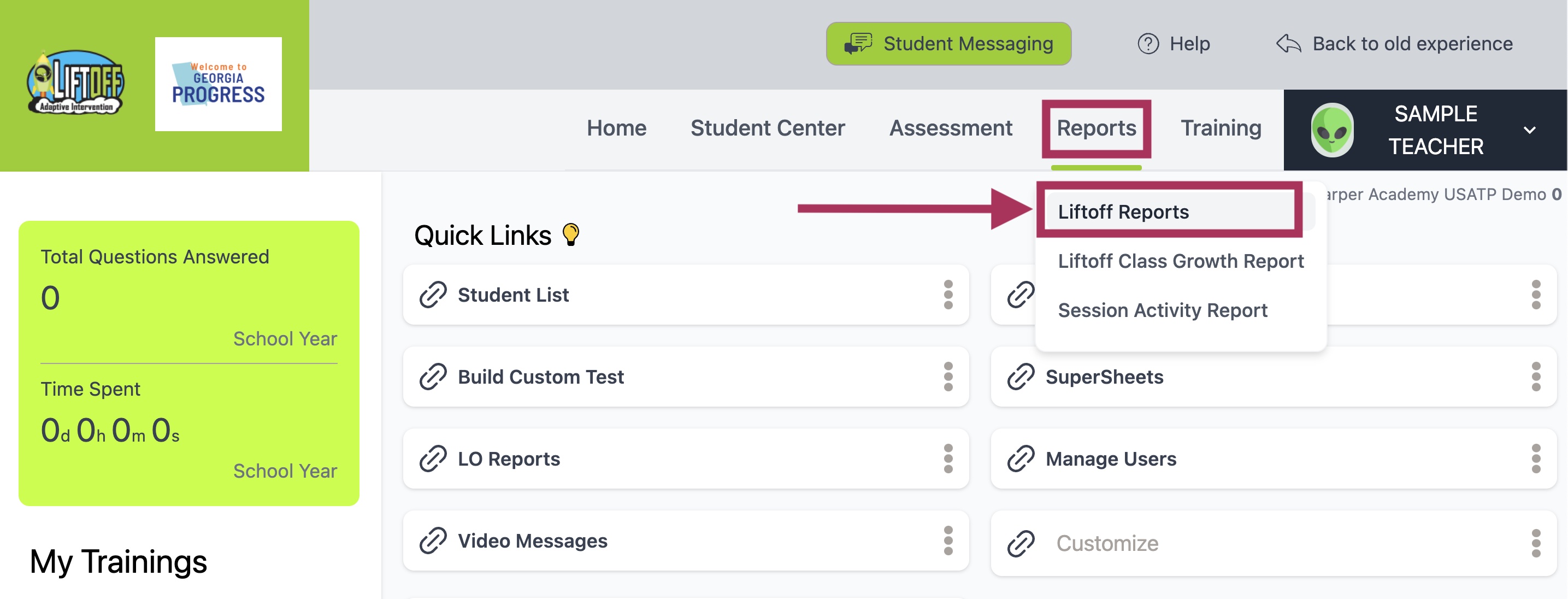Open the SuperSheets quick link
This screenshot has height=599, width=1568.
[x=1274, y=377]
